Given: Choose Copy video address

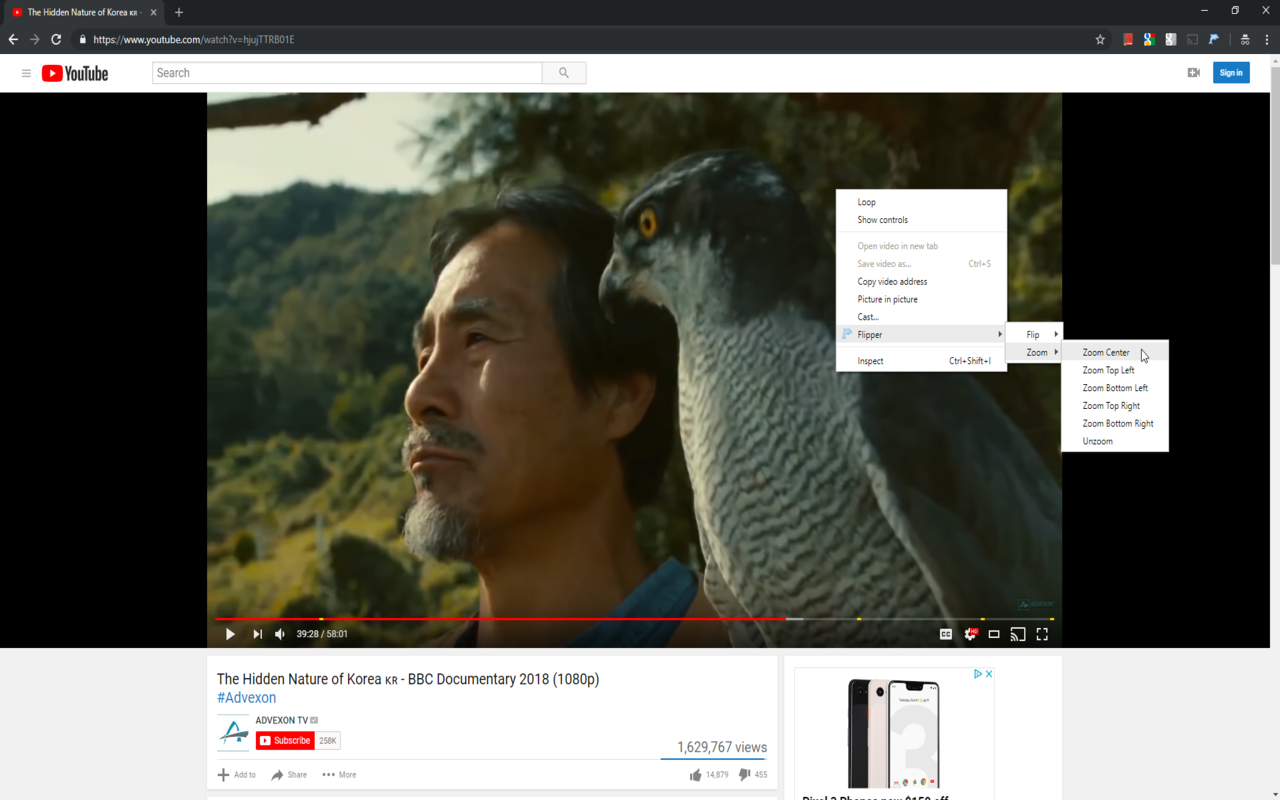Looking at the screenshot, I should pos(921,282).
